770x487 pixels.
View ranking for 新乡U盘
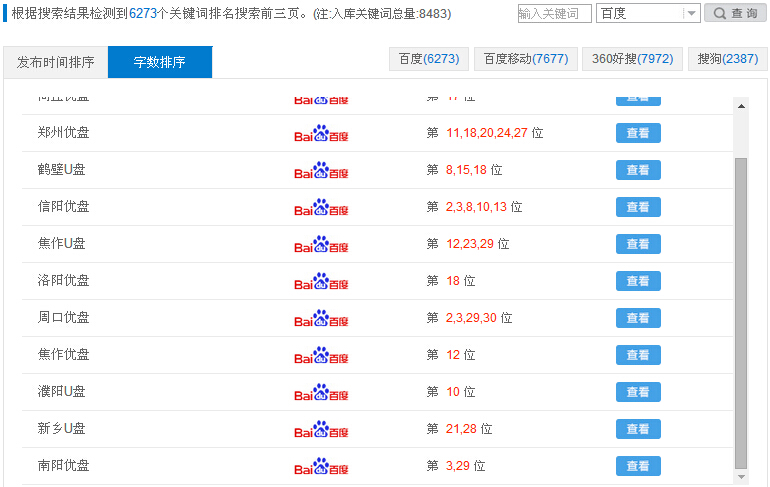[x=638, y=429]
